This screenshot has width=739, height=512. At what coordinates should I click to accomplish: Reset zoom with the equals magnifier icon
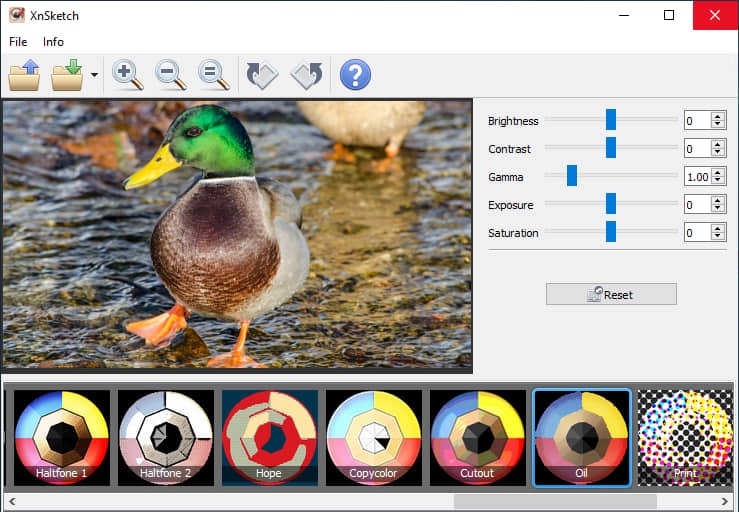(214, 75)
